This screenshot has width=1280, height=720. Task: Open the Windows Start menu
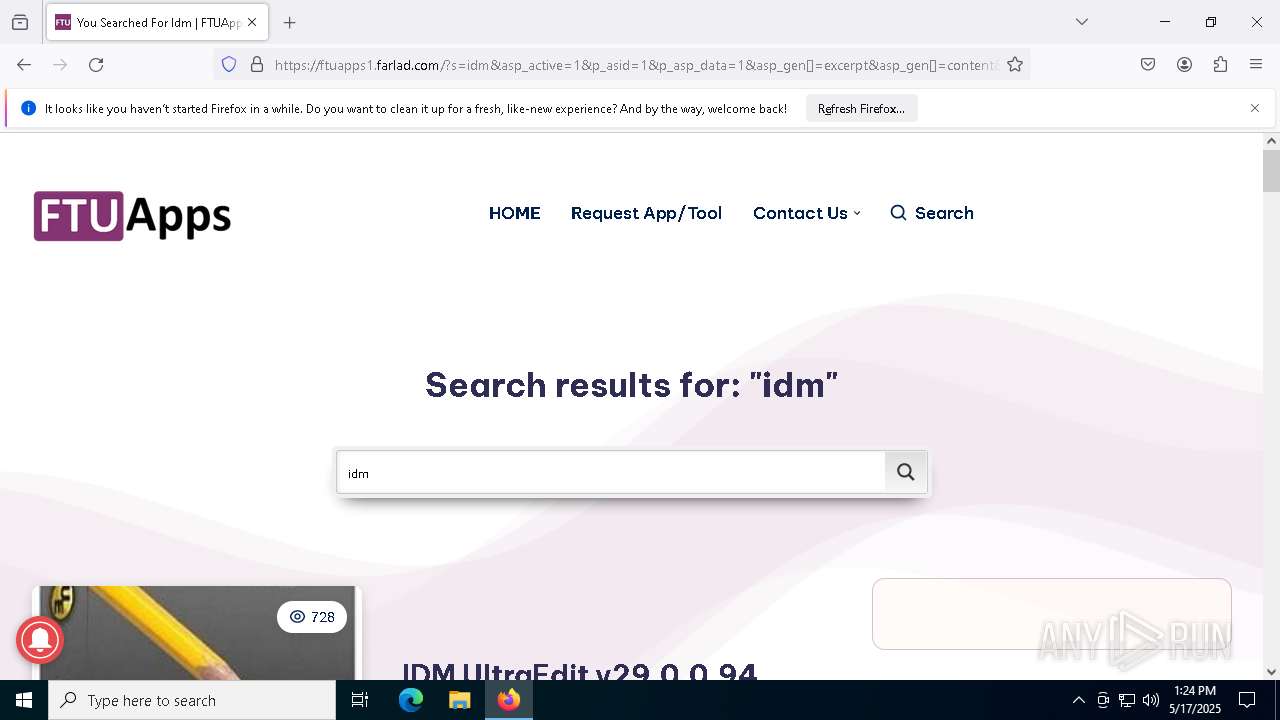pos(24,700)
